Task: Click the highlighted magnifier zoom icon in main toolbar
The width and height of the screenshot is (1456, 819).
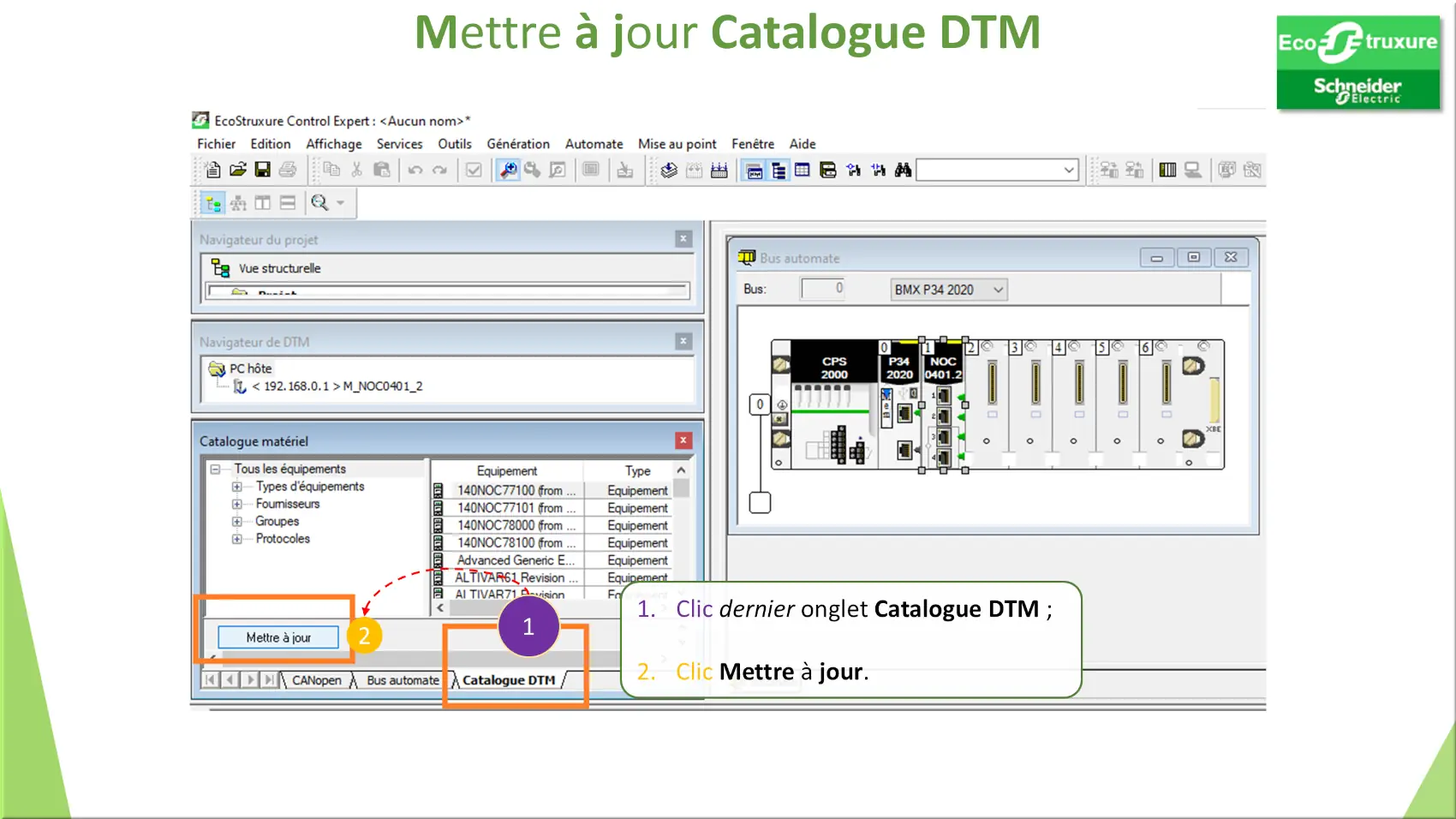Action: click(508, 170)
